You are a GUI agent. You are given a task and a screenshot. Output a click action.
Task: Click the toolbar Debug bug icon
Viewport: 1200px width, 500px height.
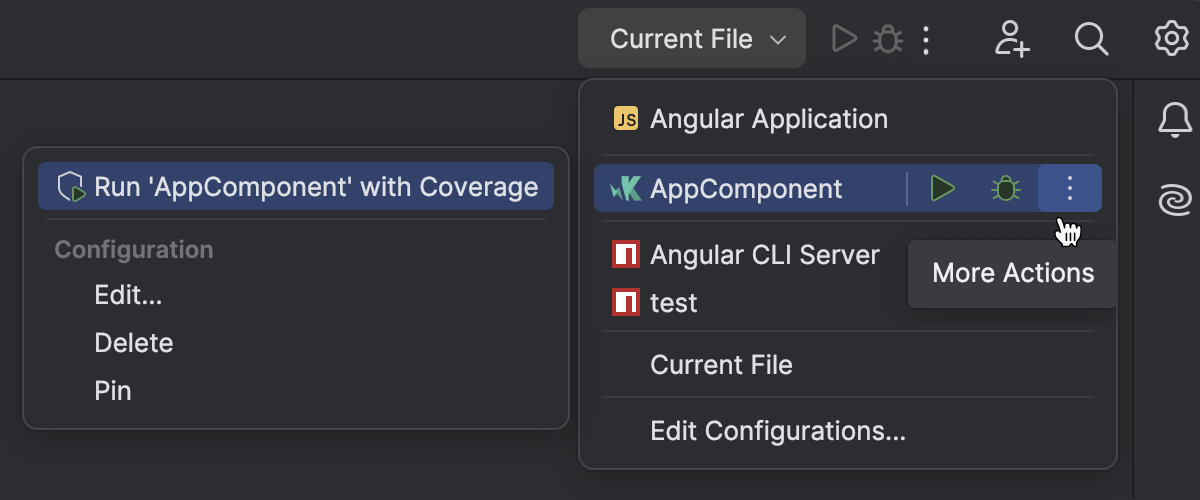click(888, 39)
